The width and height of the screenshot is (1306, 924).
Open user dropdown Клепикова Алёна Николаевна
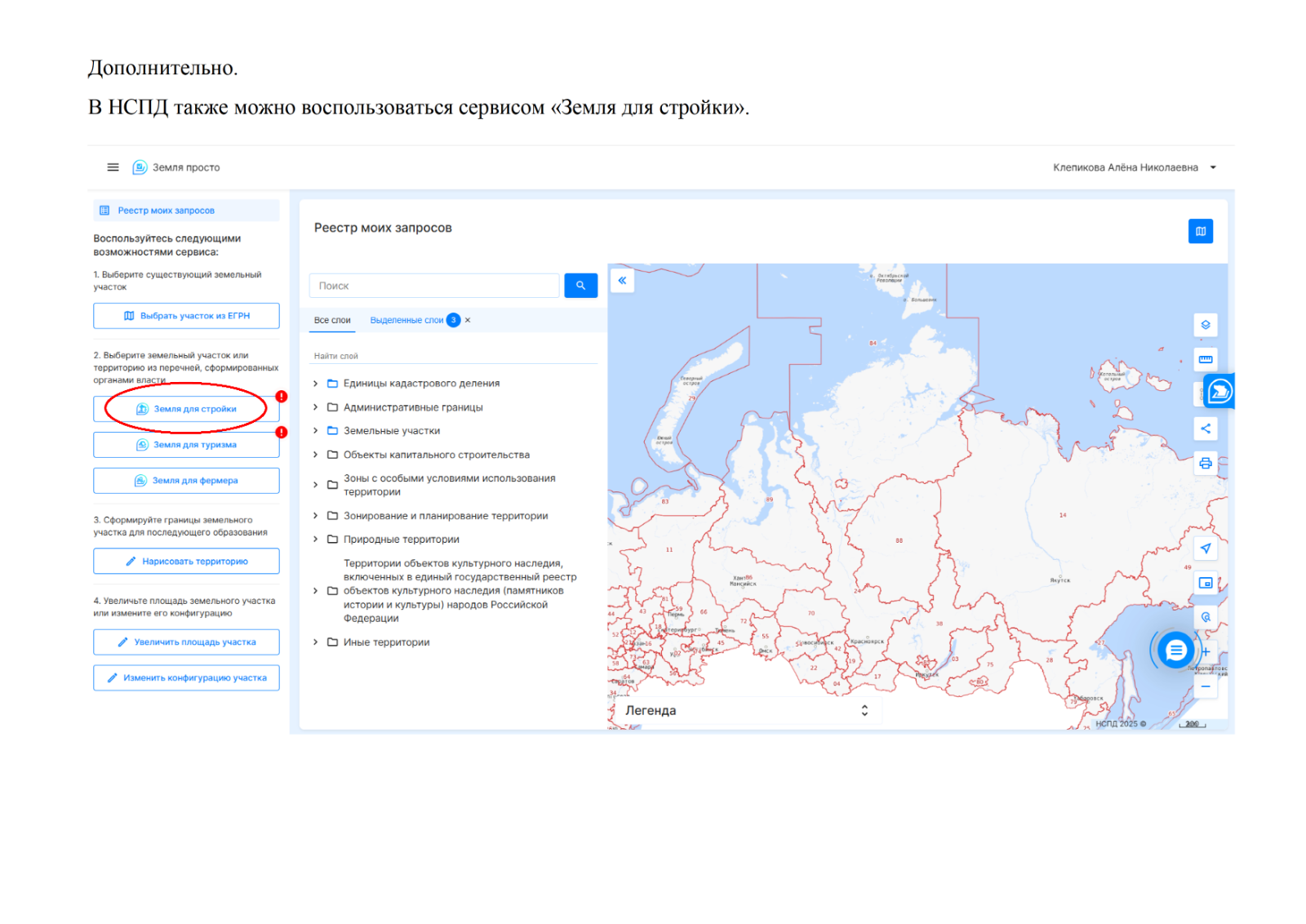[1134, 167]
